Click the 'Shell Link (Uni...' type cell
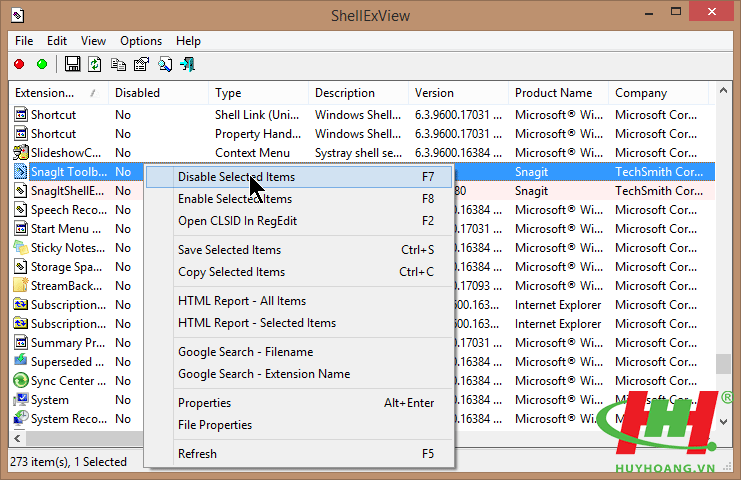This screenshot has height=480, width=741. [x=257, y=115]
